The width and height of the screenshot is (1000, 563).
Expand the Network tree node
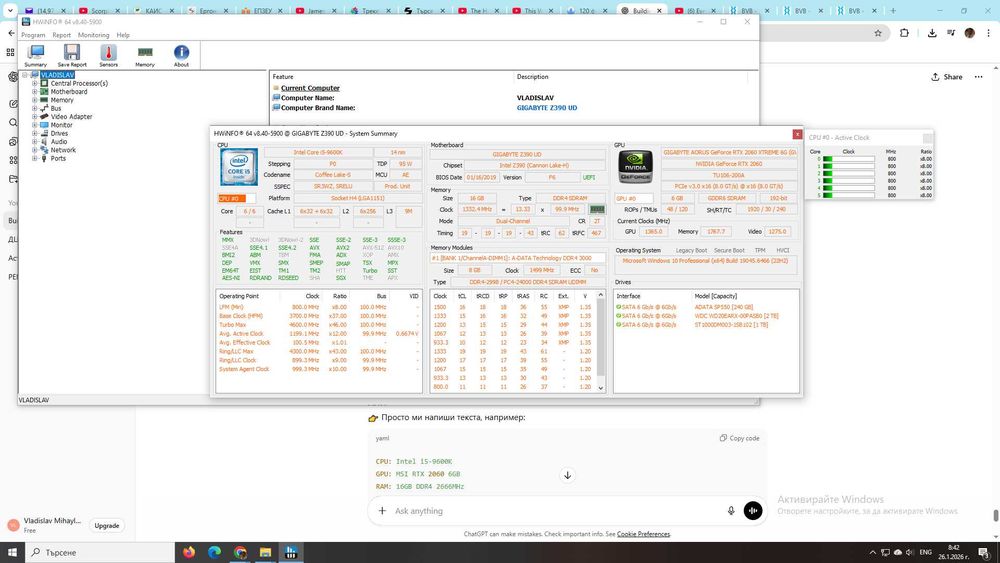34,150
